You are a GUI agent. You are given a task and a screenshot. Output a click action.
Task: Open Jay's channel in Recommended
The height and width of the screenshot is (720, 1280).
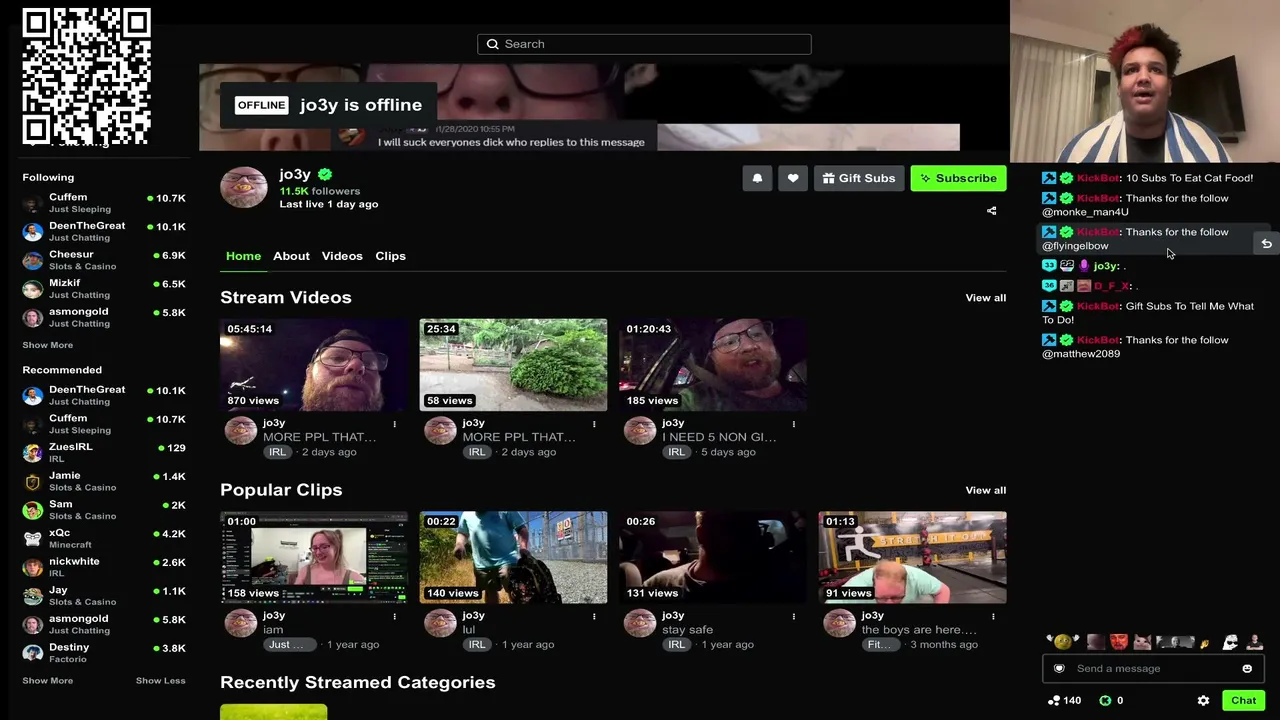[x=104, y=596]
